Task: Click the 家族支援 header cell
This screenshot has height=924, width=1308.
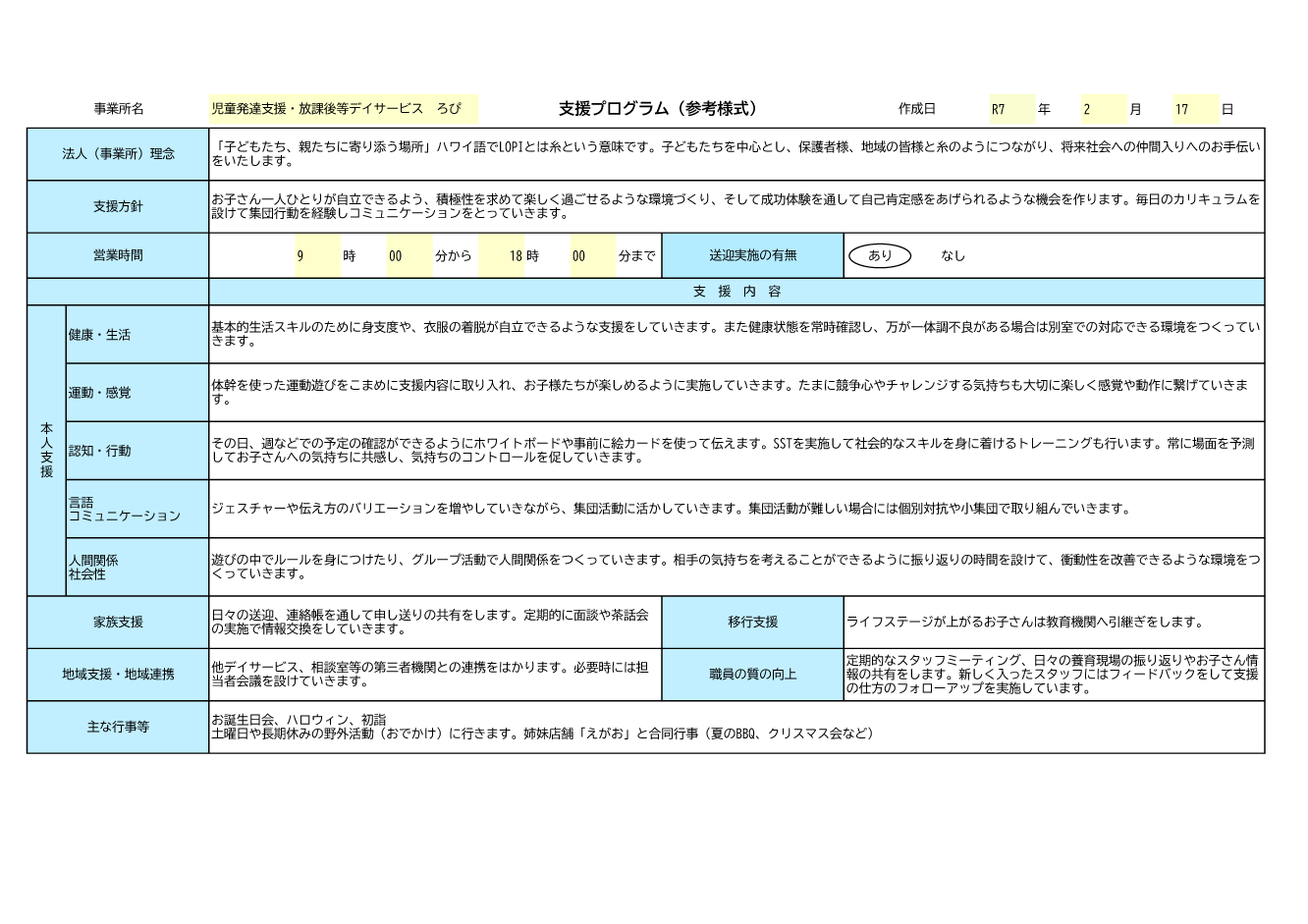Action: (118, 623)
